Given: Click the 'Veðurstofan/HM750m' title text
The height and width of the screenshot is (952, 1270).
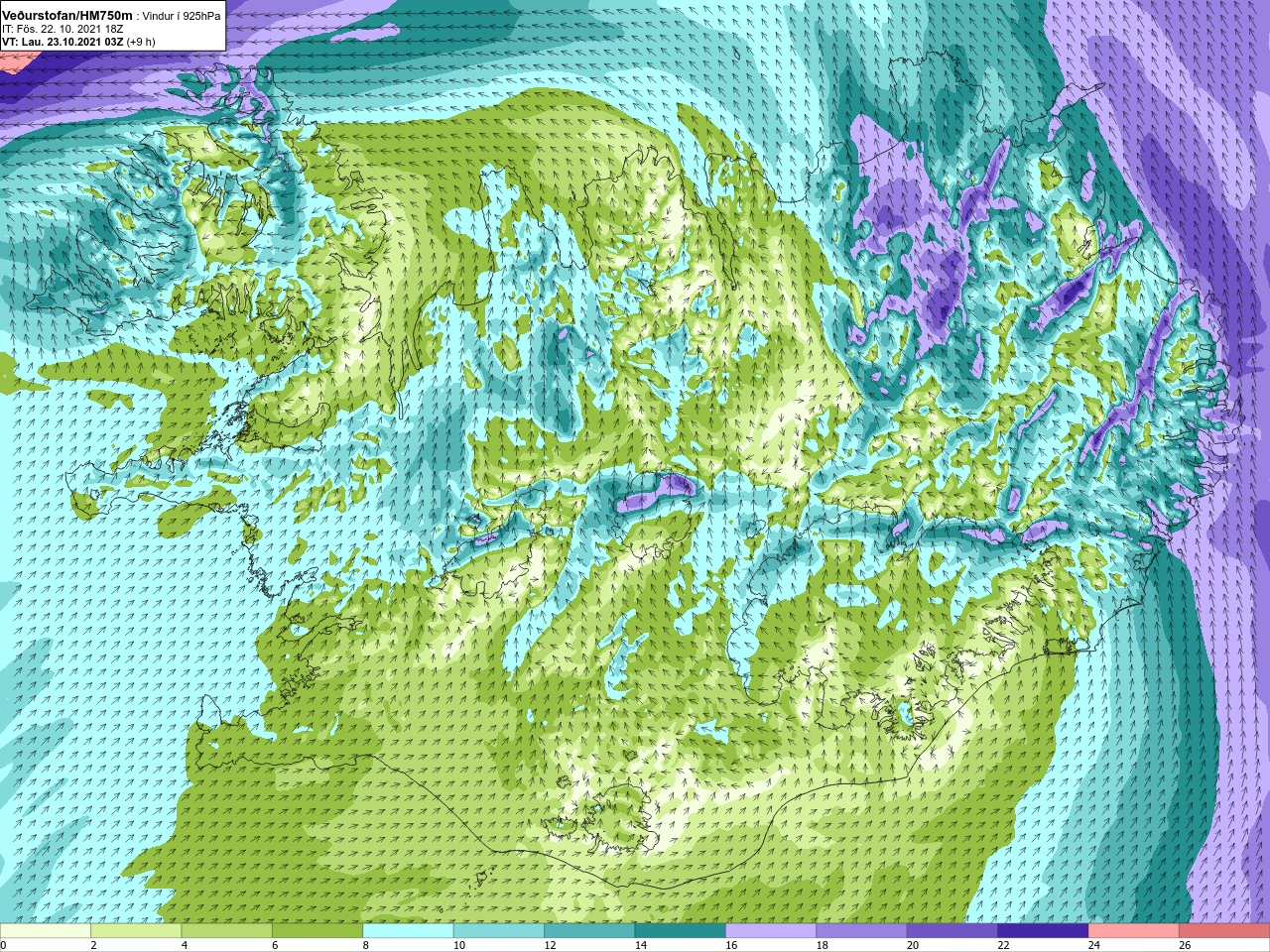Looking at the screenshot, I should (x=67, y=16).
